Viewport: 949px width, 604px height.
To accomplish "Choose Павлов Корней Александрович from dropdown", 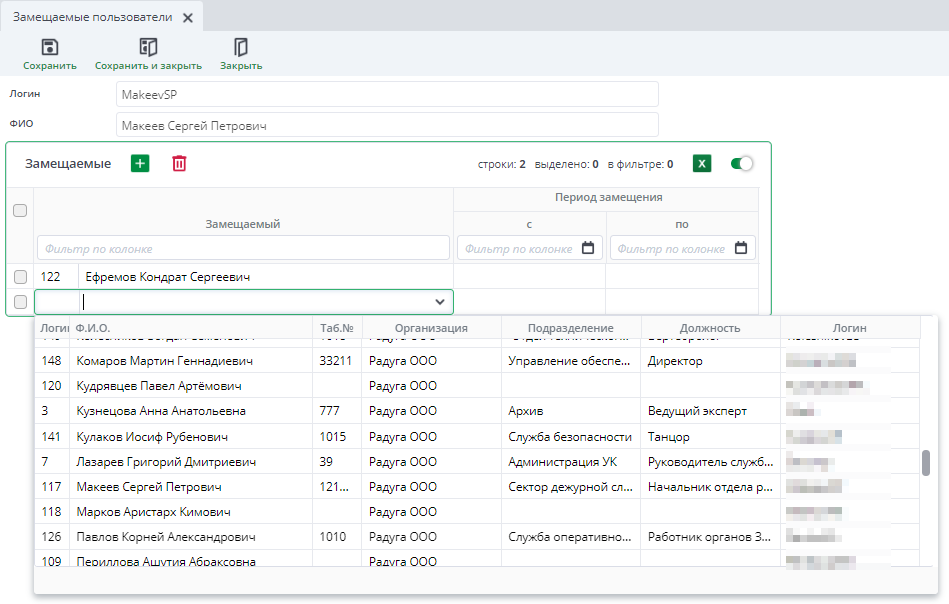I will coord(165,537).
